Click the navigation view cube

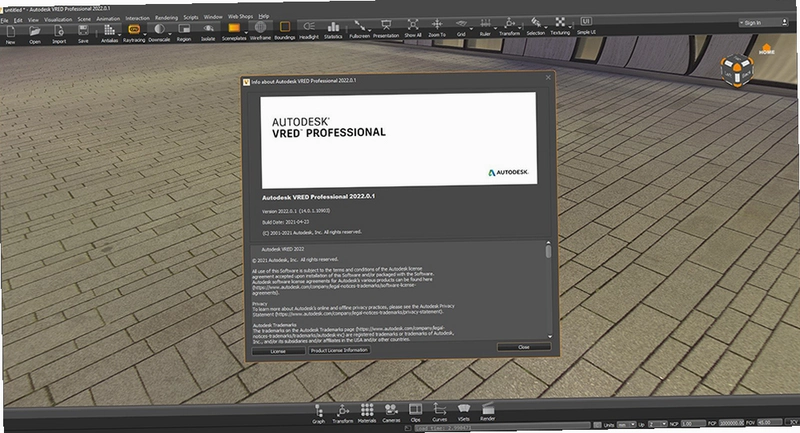(x=737, y=70)
